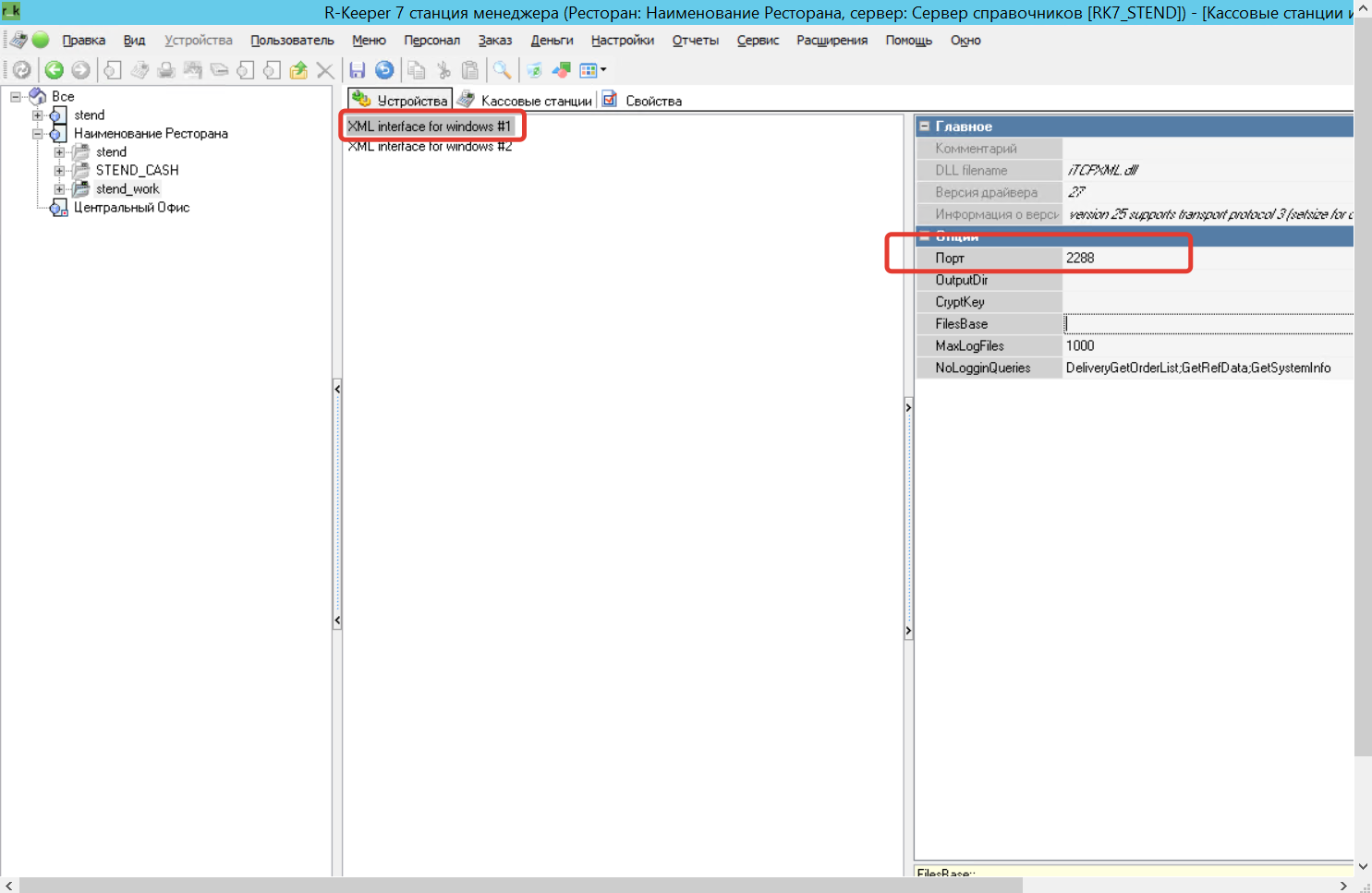Click the green back arrow toolbar icon
1372x893 pixels.
[54, 70]
